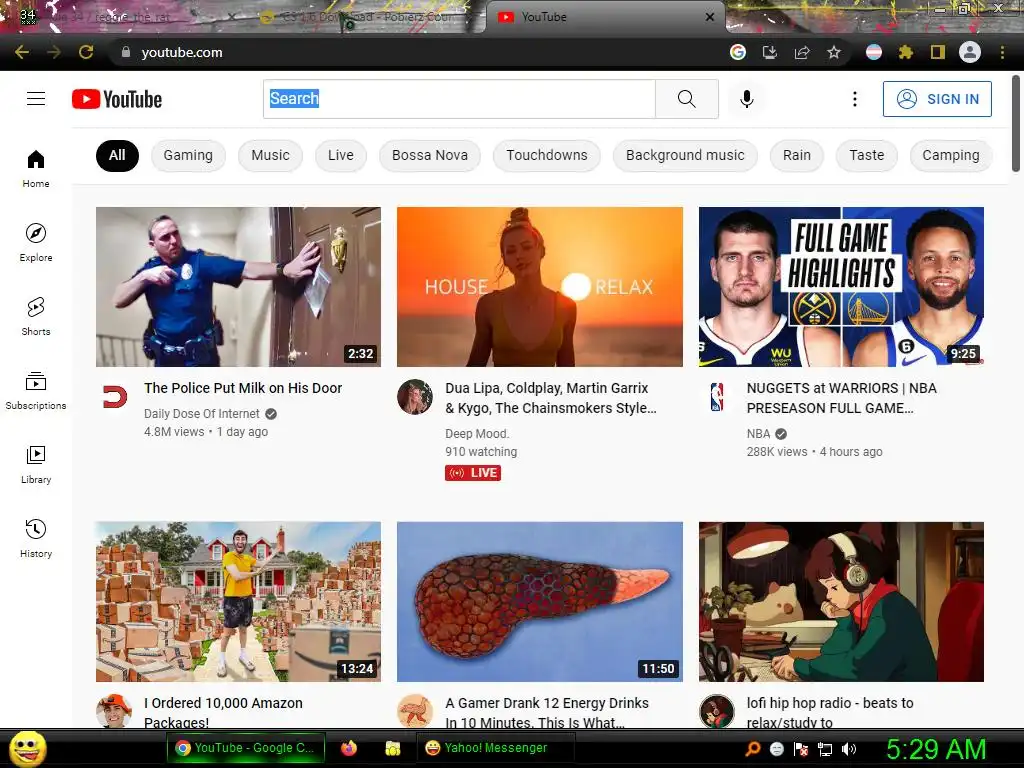
Task: Select the Touchdowns filter chip
Action: (547, 155)
